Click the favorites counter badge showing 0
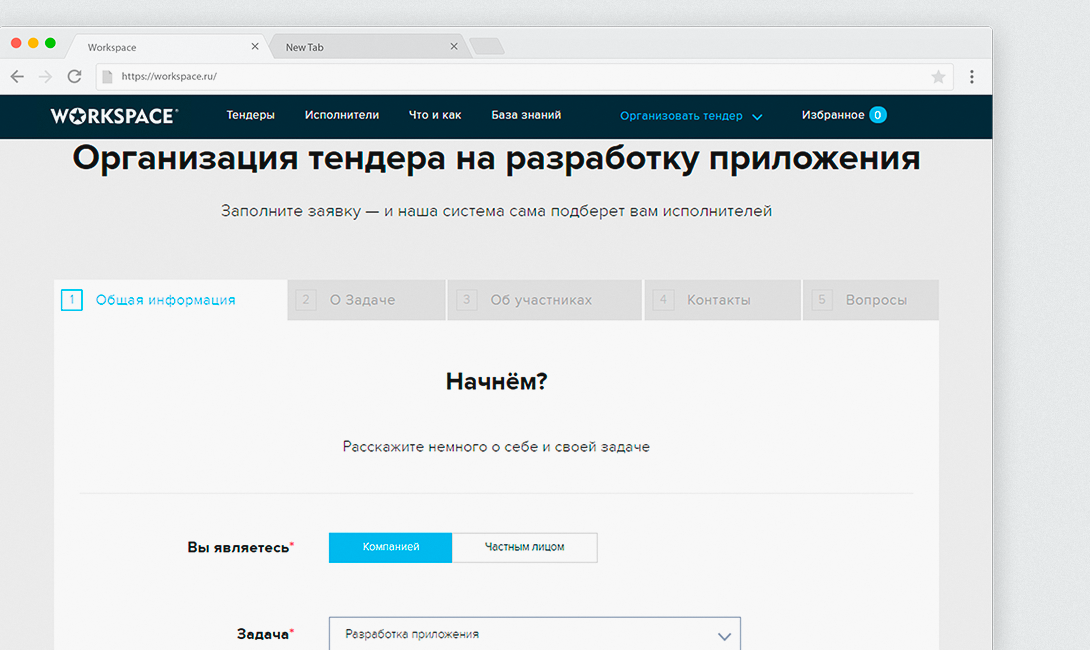This screenshot has height=650, width=1090. [877, 115]
